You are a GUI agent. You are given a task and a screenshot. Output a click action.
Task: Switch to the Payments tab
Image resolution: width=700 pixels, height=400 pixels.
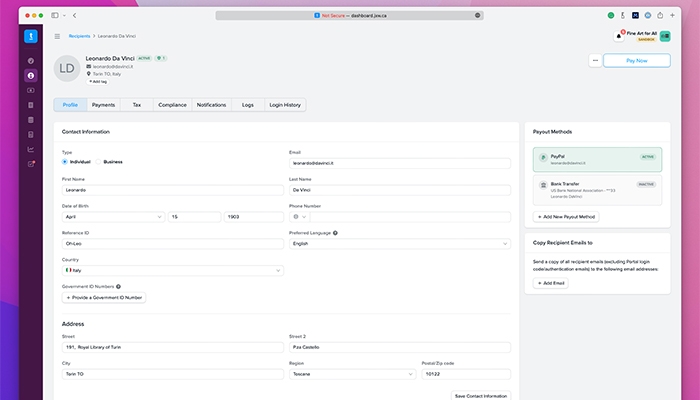pos(103,105)
